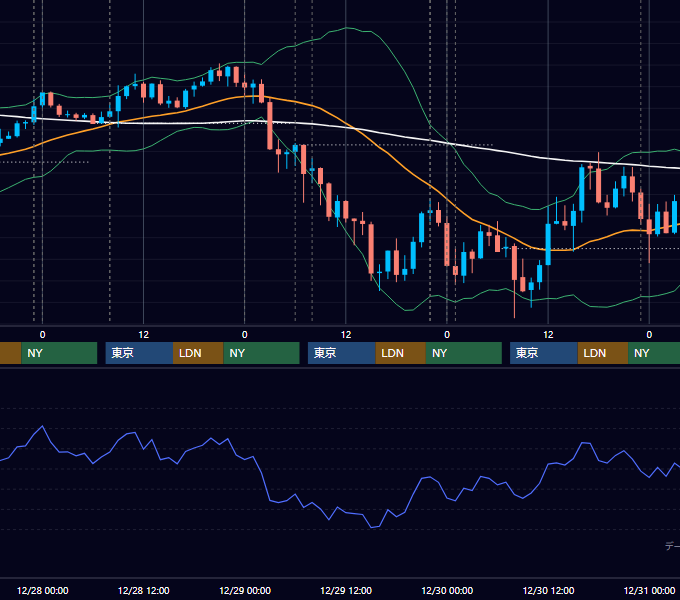Viewport: 680px width, 600px height.
Task: Click hour marker 0 above 12/28 00:00
Action: [42, 335]
